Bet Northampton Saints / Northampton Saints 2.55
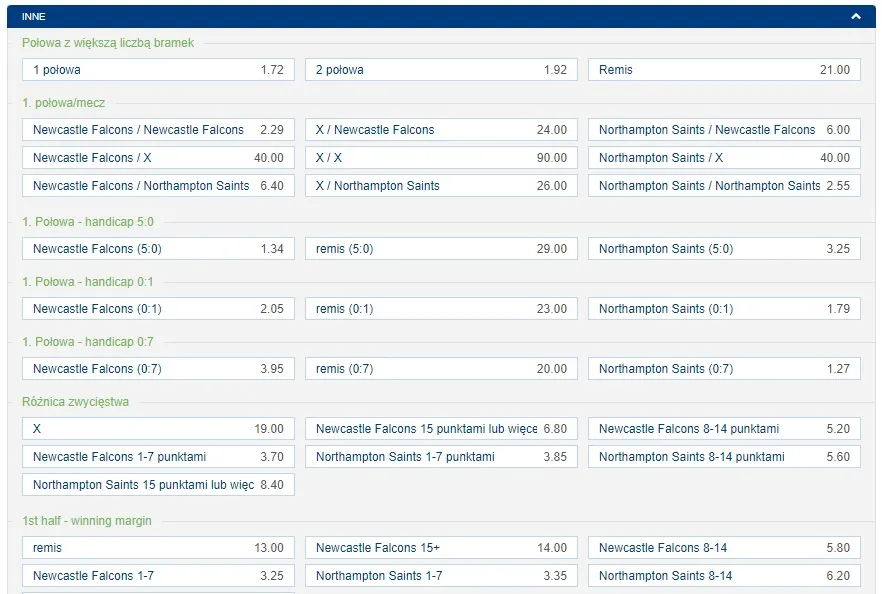 coord(724,186)
